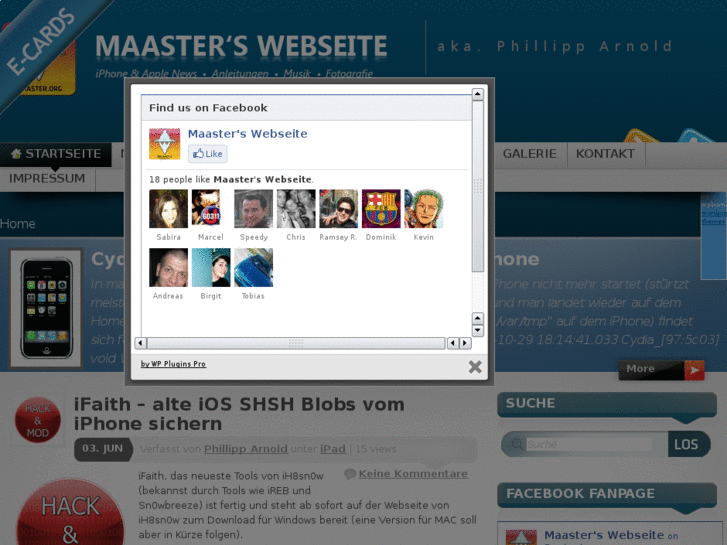Open Andreas's profile picture
The width and height of the screenshot is (727, 545).
(x=168, y=268)
